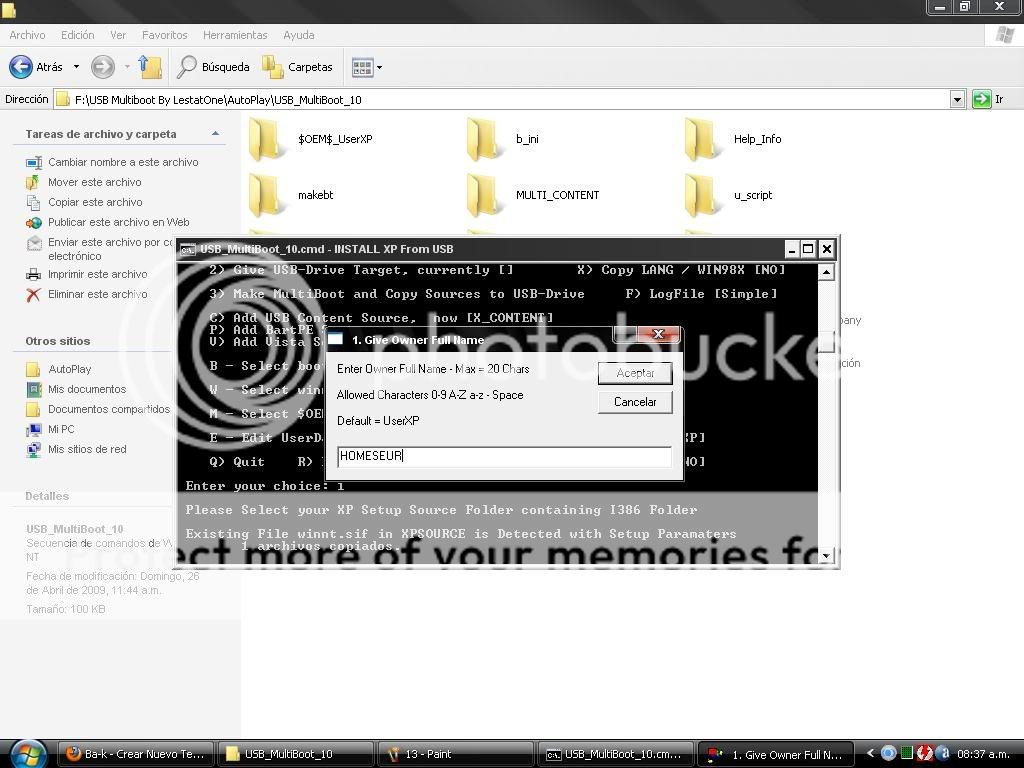Select the Help_Info folder icon

pos(703,139)
